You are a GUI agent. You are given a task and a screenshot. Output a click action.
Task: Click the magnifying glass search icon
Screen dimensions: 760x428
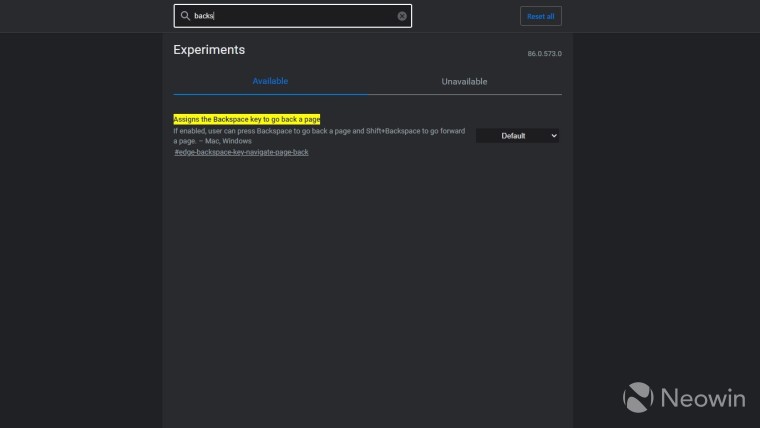click(x=185, y=16)
